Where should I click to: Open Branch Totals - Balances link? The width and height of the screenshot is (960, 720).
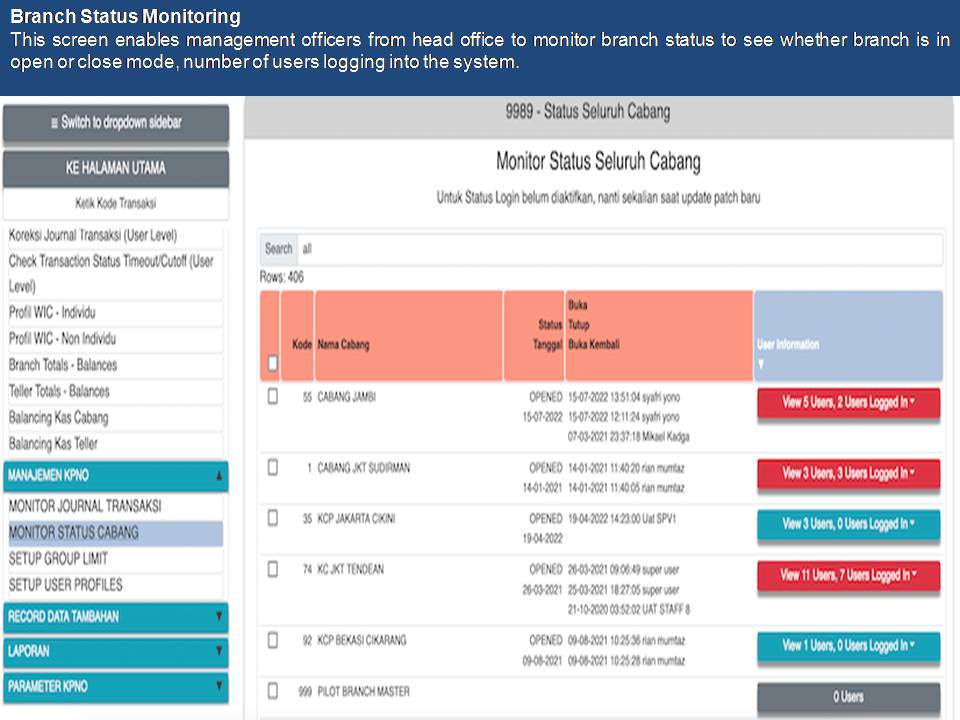[63, 365]
